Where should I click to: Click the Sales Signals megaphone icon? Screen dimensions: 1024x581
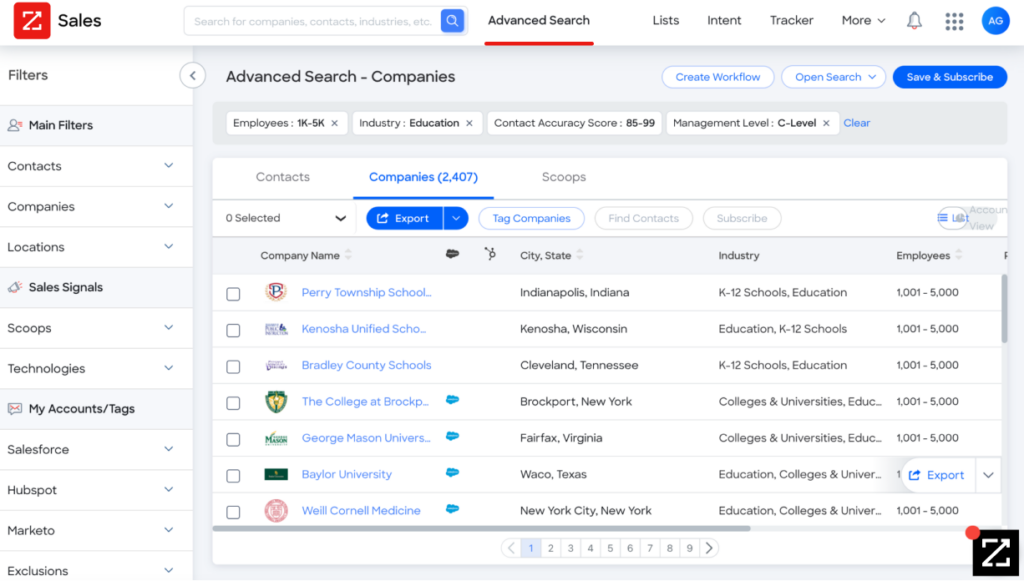click(14, 287)
